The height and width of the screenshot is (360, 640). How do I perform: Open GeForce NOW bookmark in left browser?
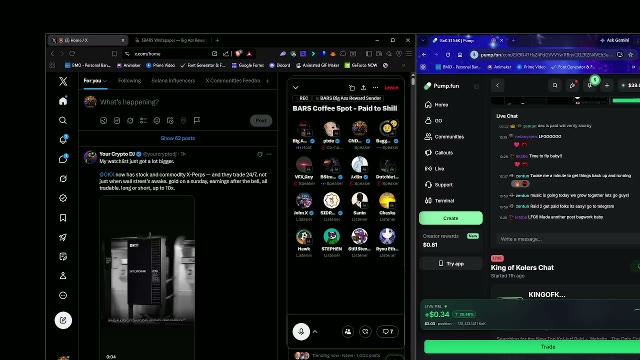click(361, 65)
